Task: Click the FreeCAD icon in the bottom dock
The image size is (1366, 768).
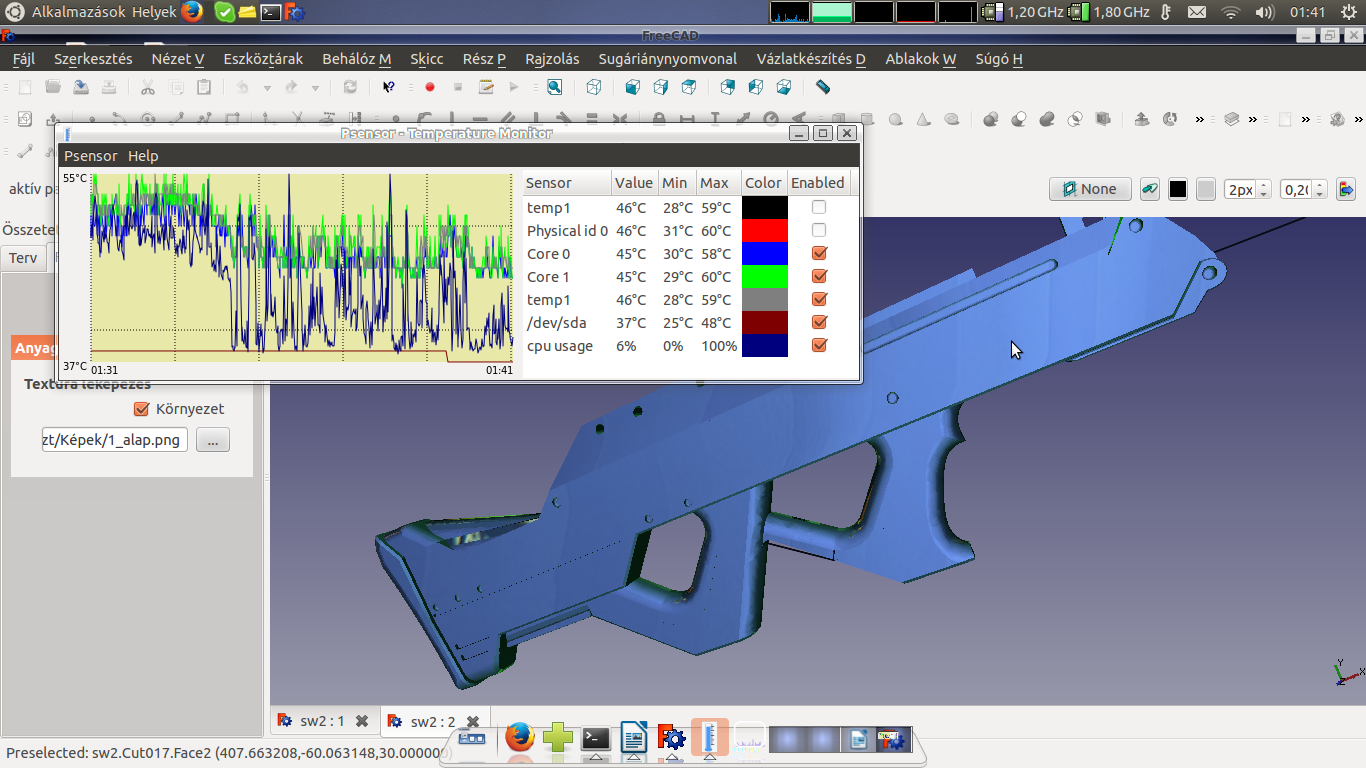Action: [x=671, y=738]
